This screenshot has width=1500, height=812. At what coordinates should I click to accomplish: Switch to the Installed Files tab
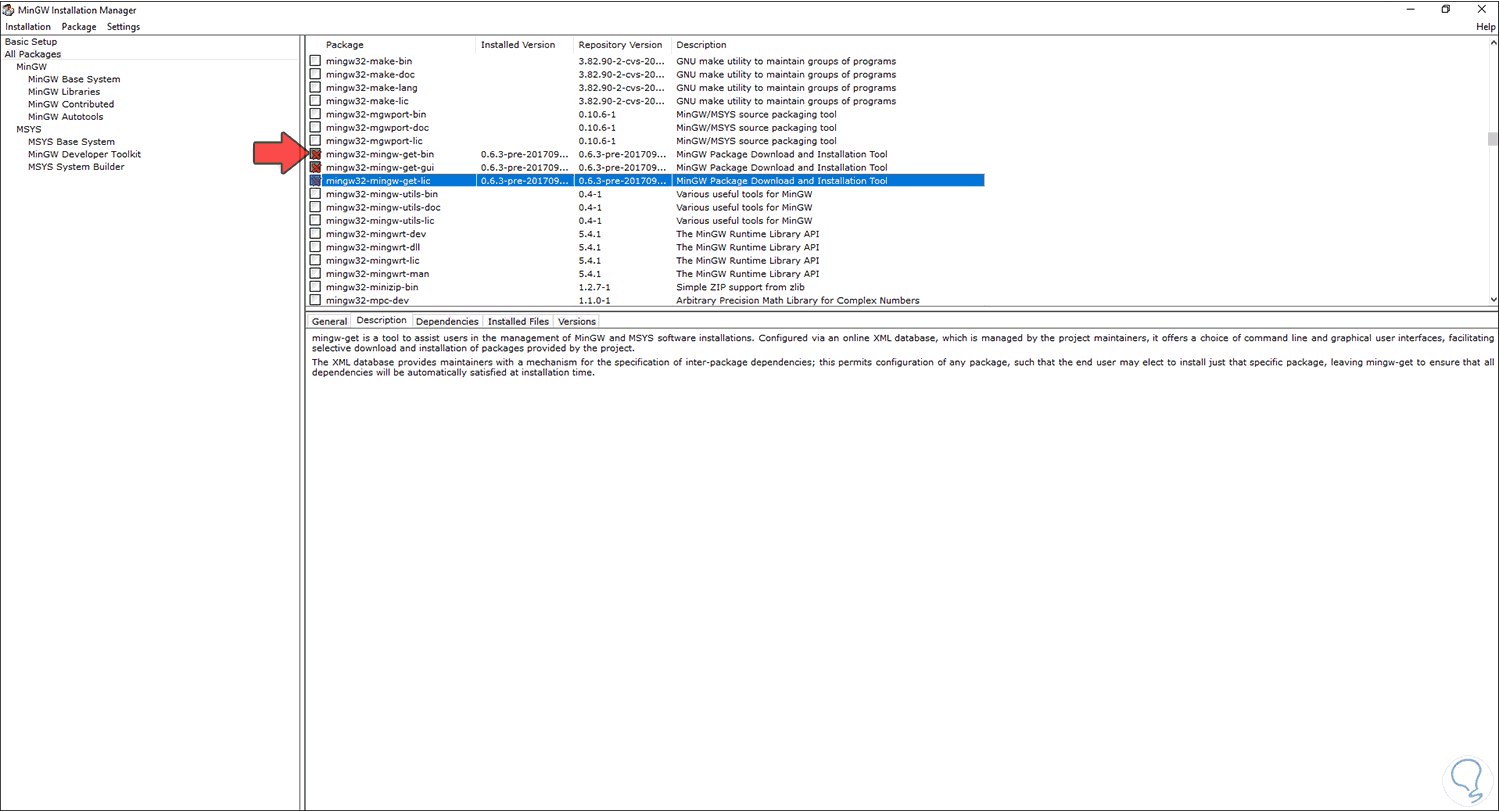tap(518, 322)
